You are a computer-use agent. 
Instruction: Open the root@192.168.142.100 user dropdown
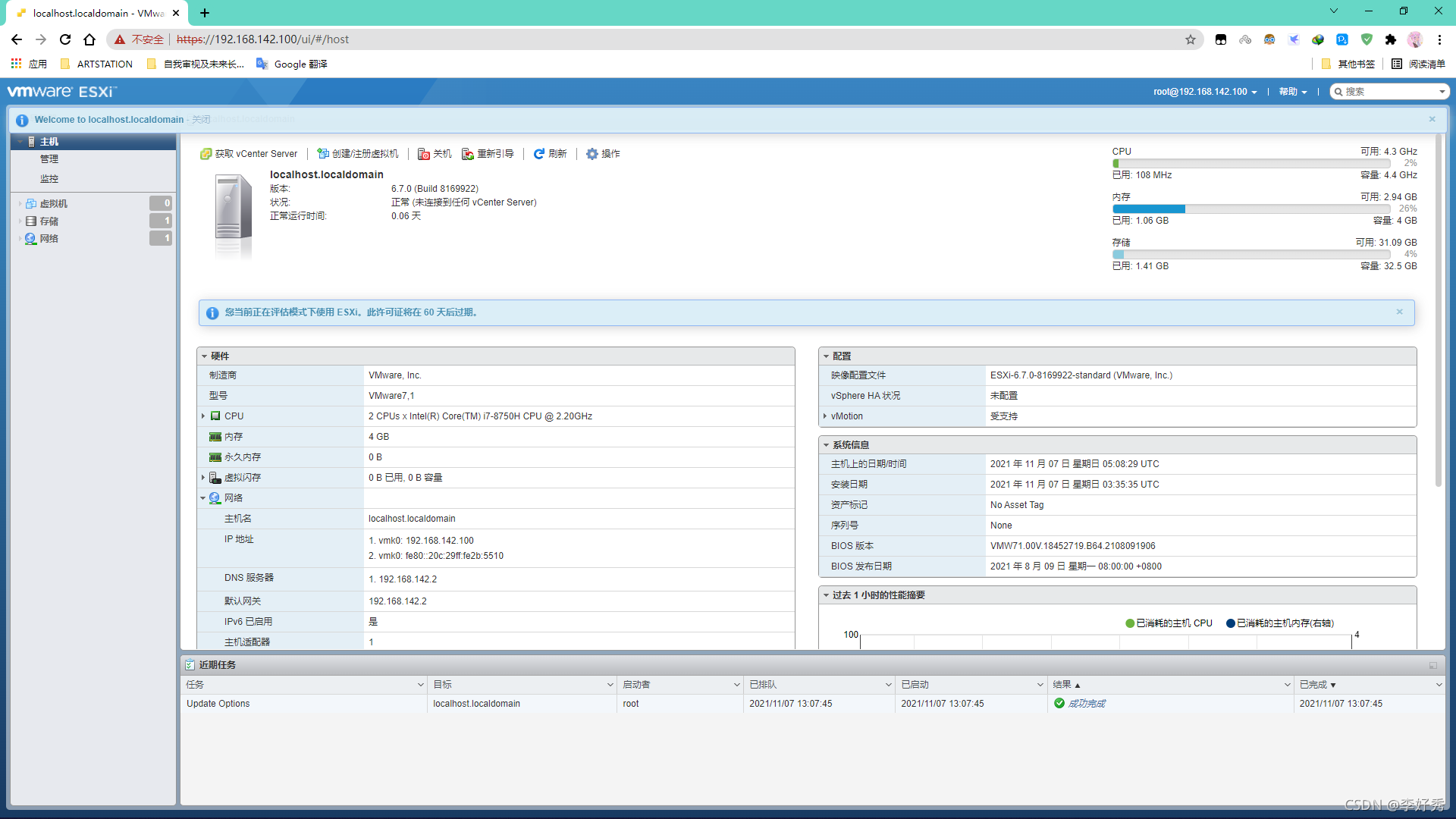1206,92
